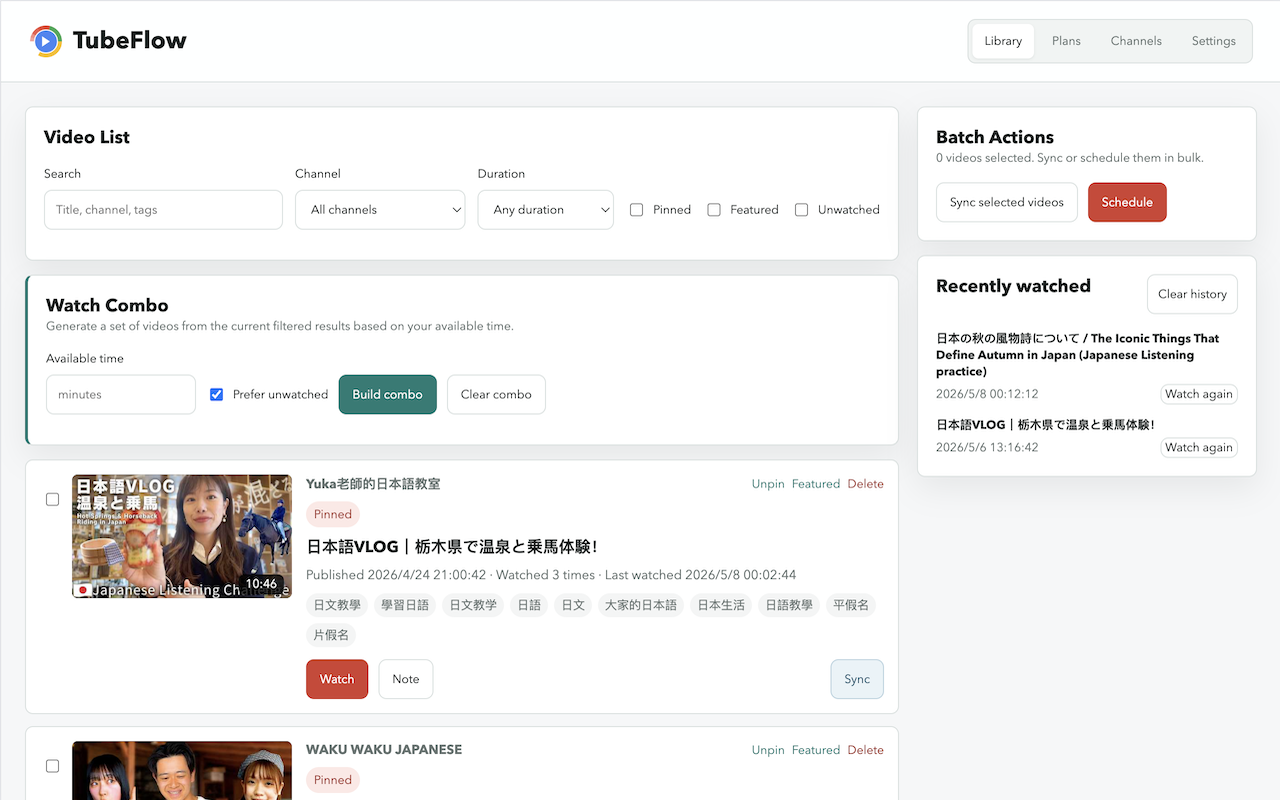Click the Yuka老師的日本語教室 channel name
This screenshot has height=800, width=1280.
373,484
